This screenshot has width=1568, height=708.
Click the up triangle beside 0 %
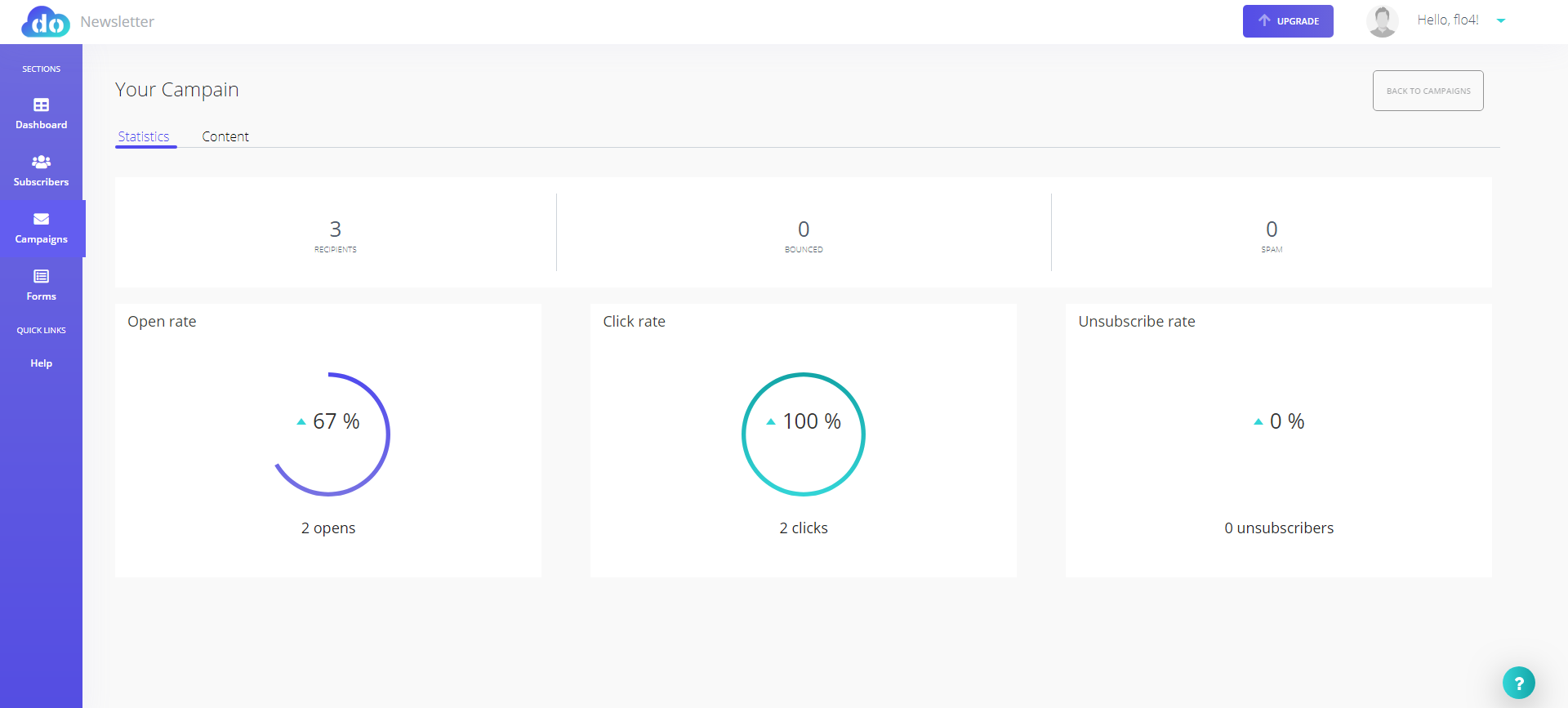[1258, 422]
